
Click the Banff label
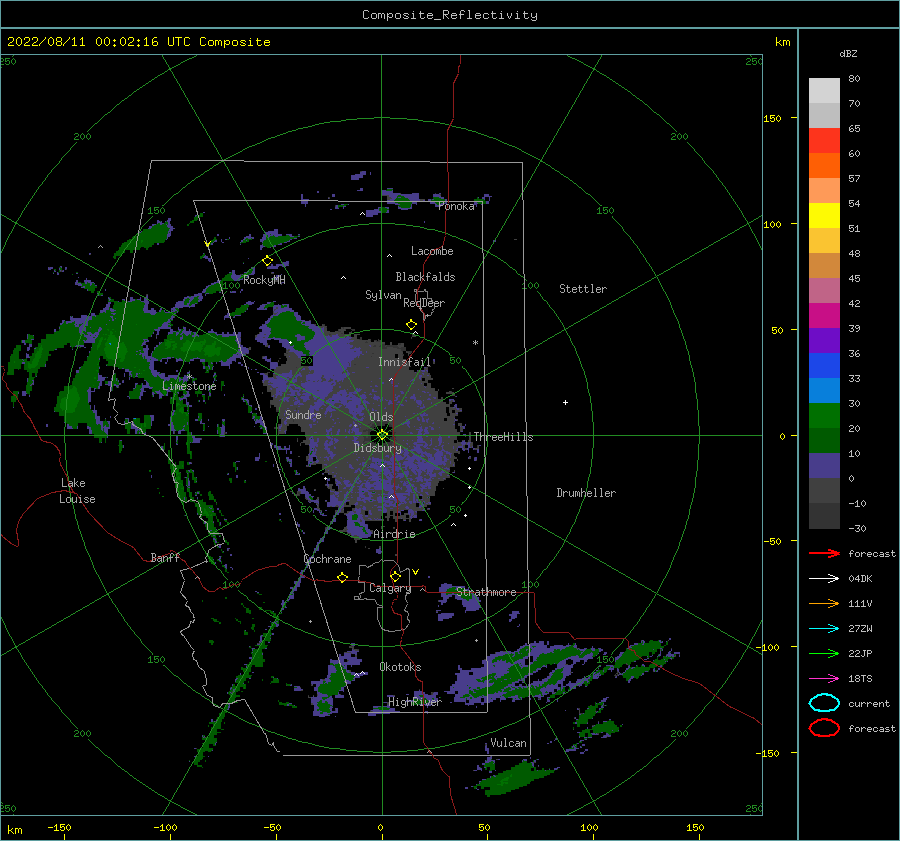[x=165, y=557]
